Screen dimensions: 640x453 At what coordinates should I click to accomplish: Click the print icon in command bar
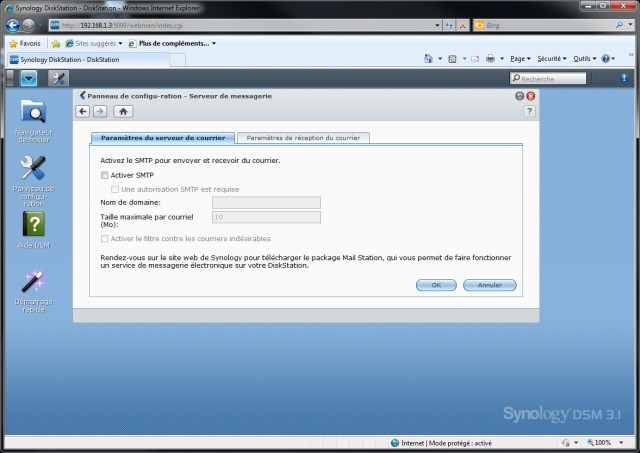[x=491, y=59]
